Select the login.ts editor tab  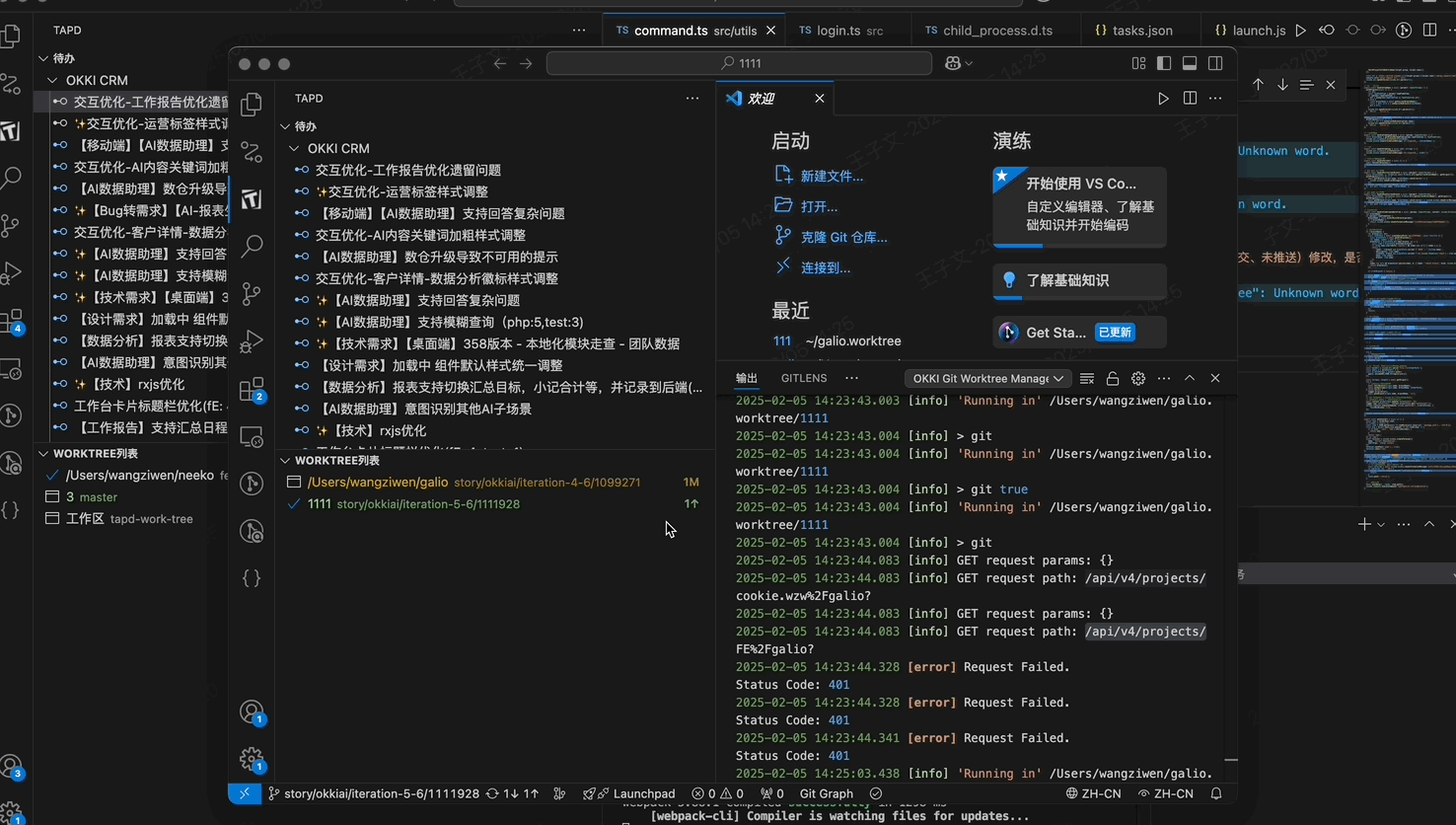pyautogui.click(x=841, y=31)
